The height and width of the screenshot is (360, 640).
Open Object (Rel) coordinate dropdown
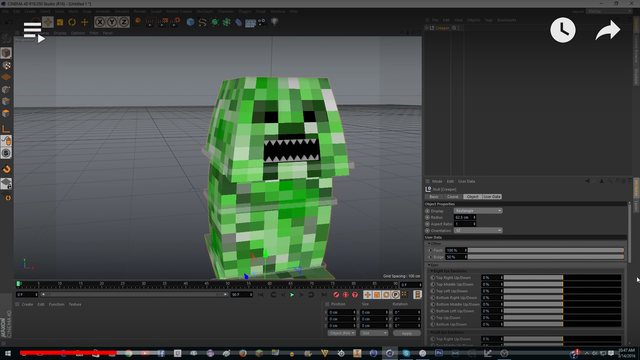342,333
